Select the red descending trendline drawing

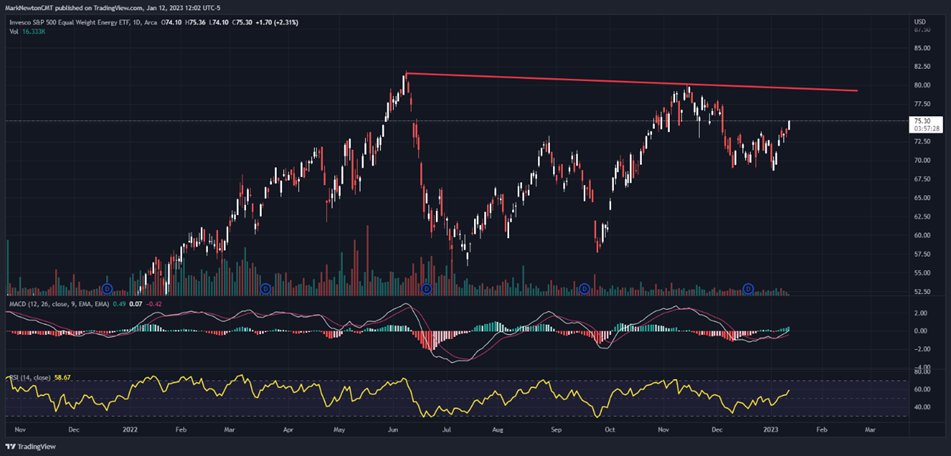[630, 82]
